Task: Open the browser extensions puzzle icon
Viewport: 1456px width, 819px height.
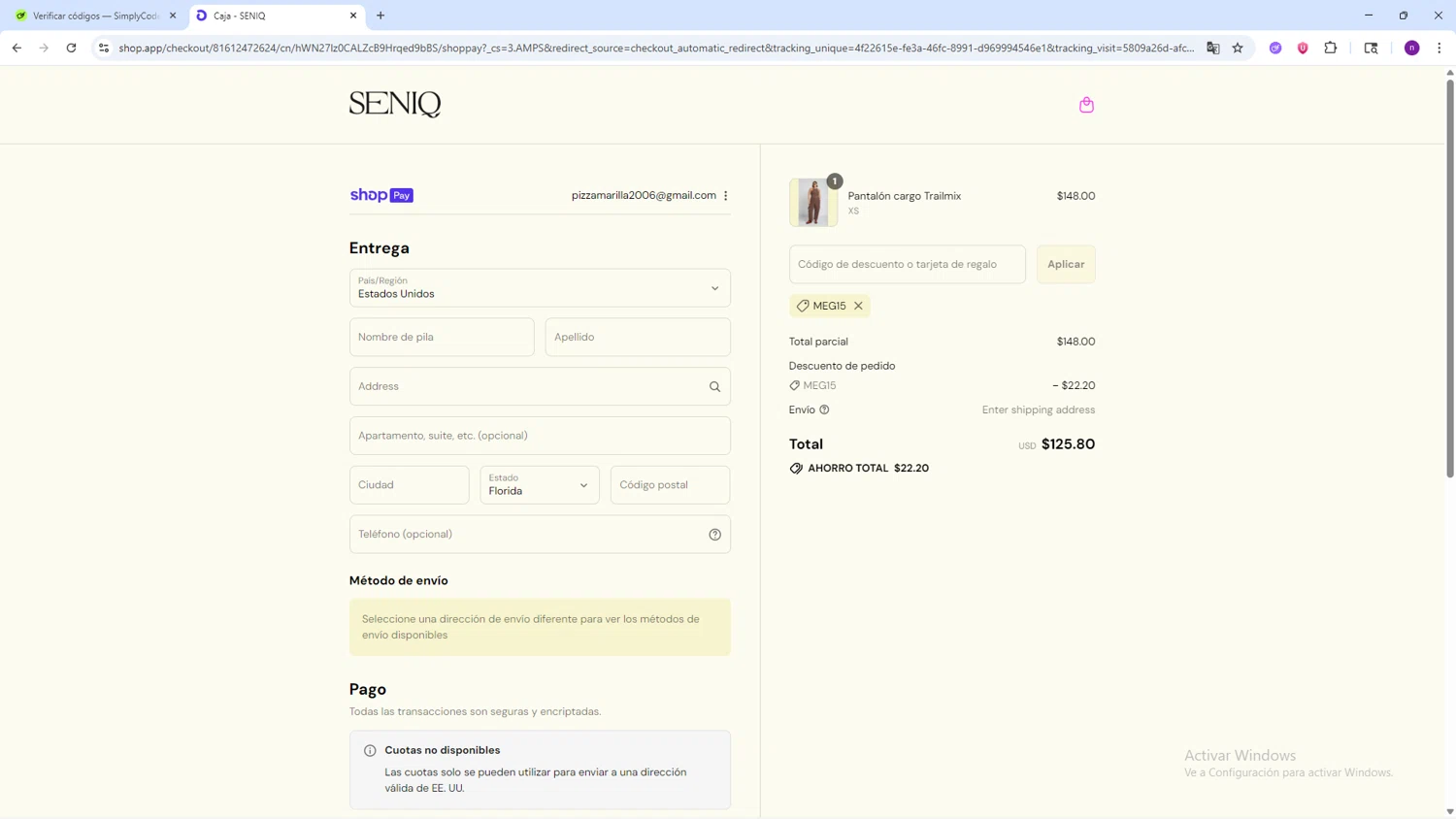Action: [x=1331, y=48]
